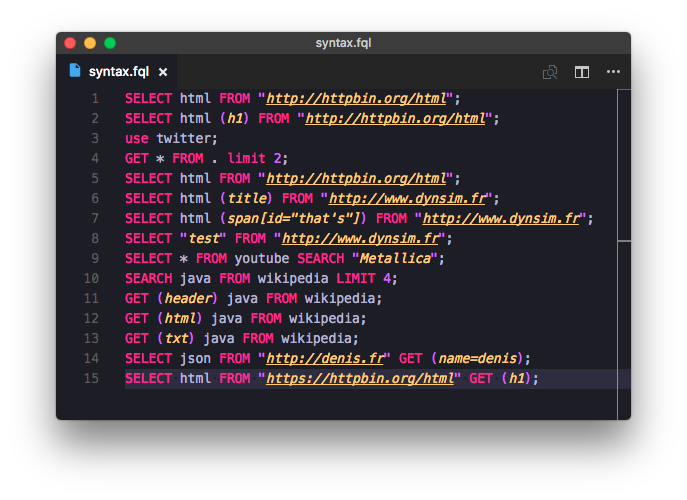
Task: Click the red close window button
Action: pyautogui.click(x=70, y=43)
